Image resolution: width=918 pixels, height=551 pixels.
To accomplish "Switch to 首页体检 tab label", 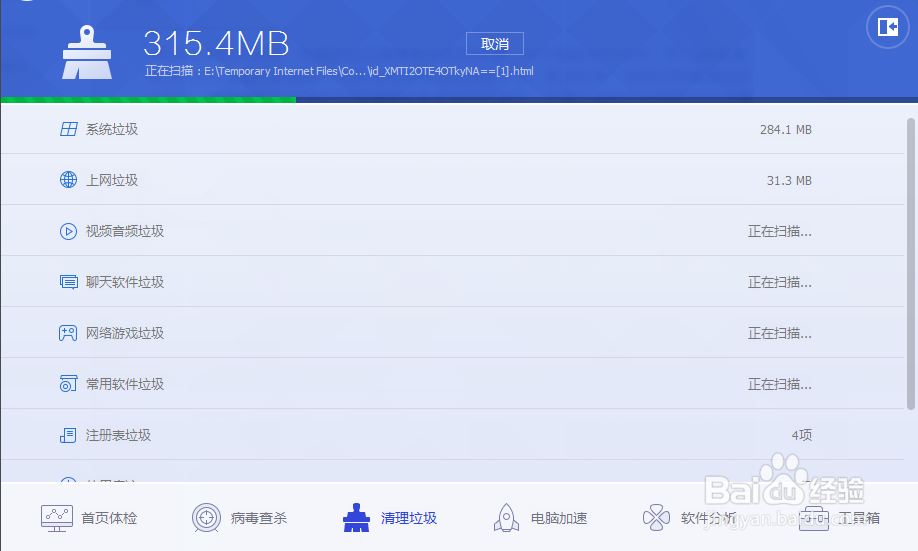I will [109, 518].
